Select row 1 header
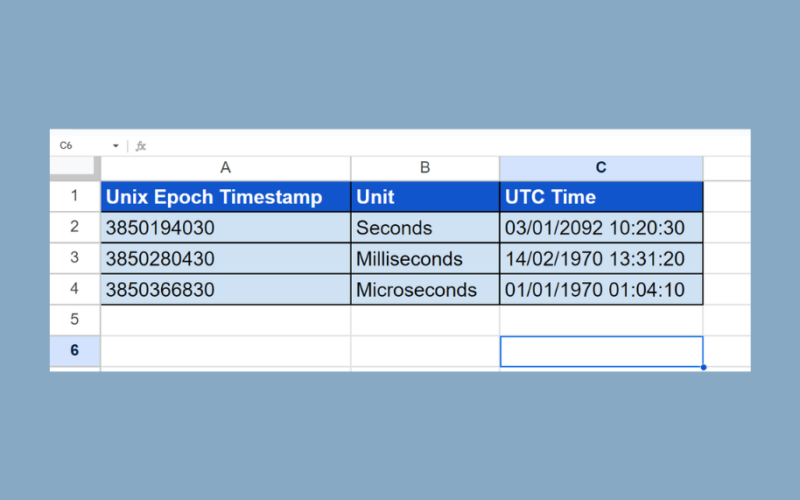 click(75, 197)
